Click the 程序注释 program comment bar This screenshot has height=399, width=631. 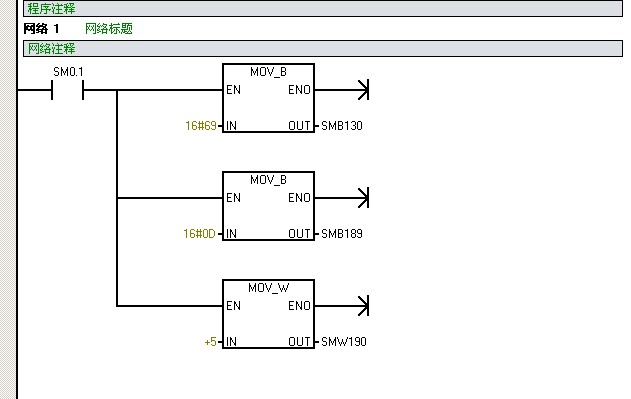[323, 8]
